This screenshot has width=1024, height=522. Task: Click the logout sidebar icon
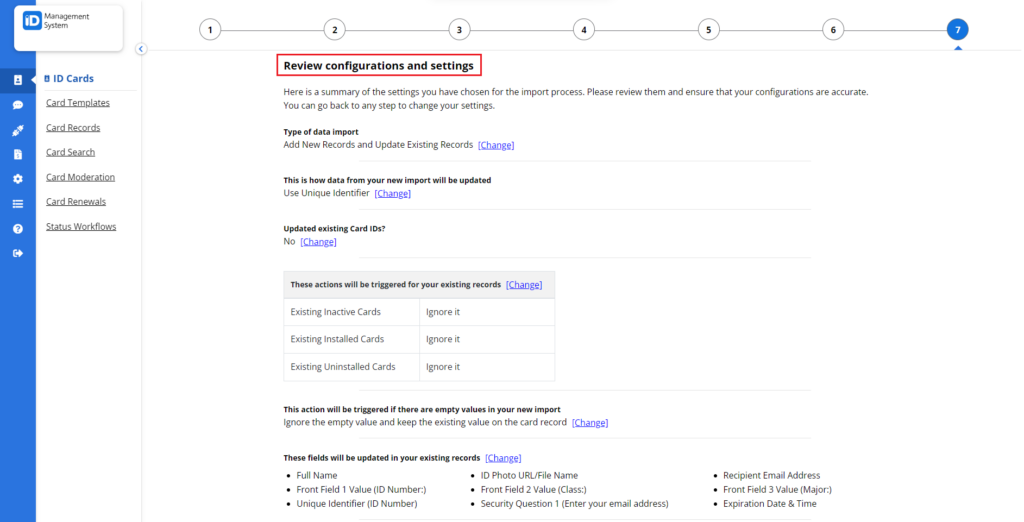click(18, 253)
